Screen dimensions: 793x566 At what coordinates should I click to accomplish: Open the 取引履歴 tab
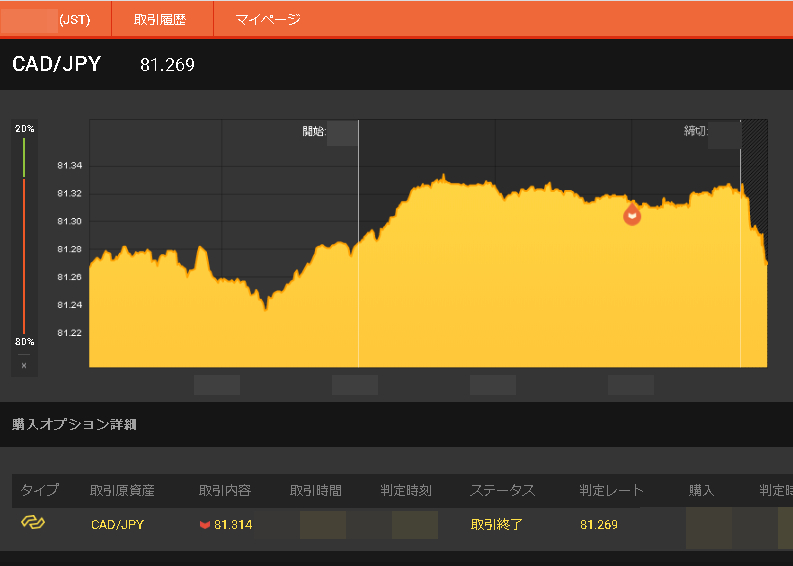pos(162,19)
